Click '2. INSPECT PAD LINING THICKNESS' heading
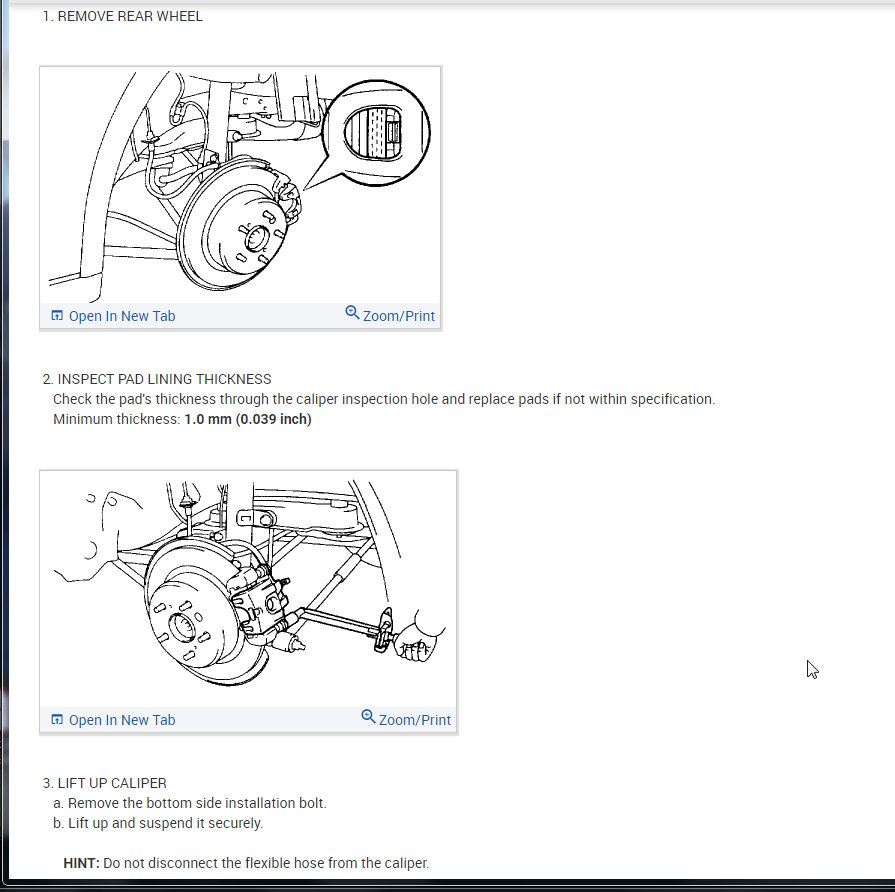 [157, 379]
